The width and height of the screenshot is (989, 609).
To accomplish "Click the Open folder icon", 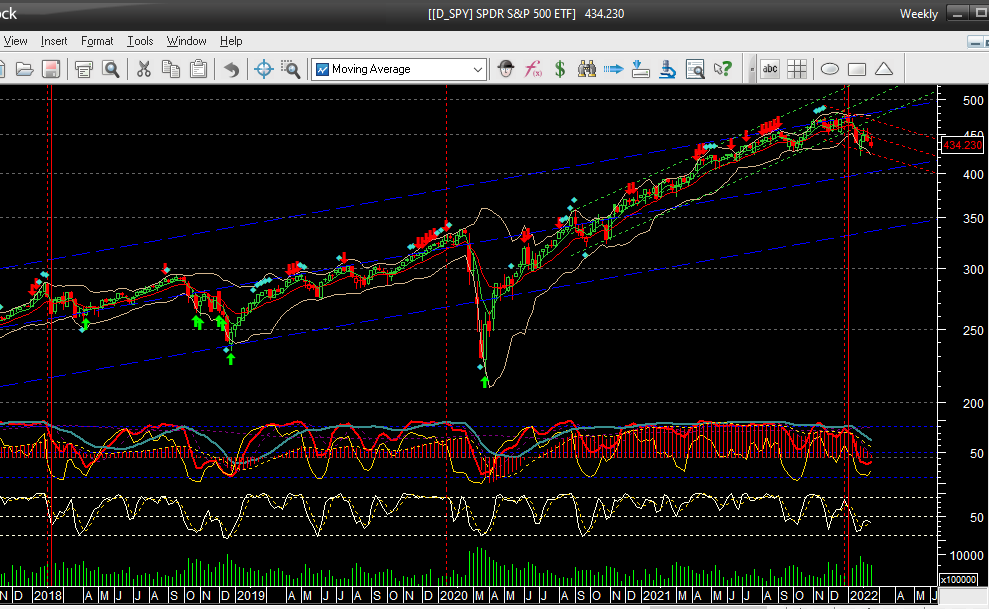I will coord(25,69).
